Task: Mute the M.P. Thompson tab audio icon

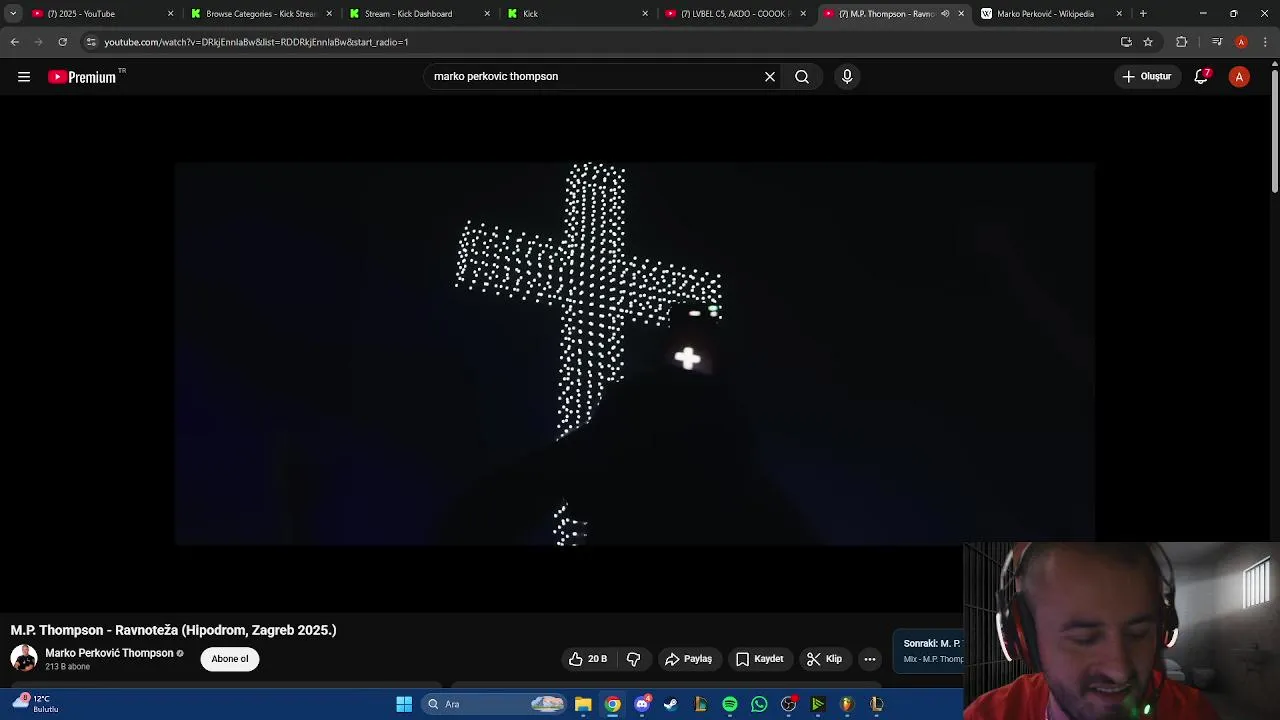Action: [945, 14]
